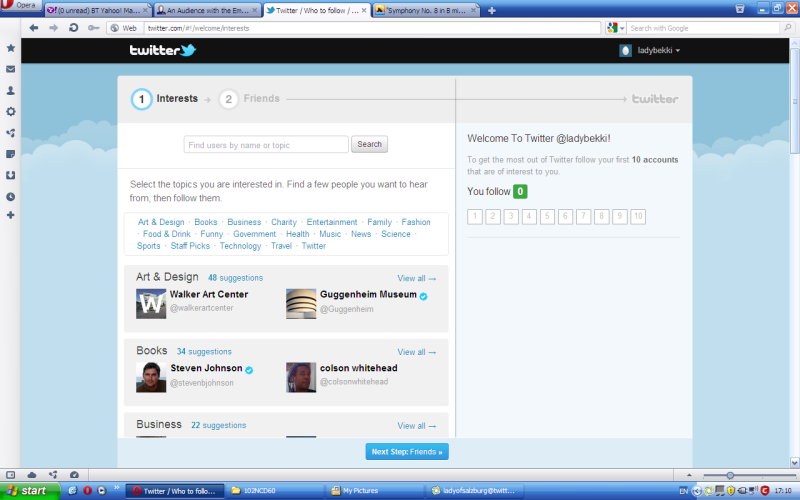Open the Widgets gear panel in sidebar
This screenshot has width=800, height=500.
point(10,111)
